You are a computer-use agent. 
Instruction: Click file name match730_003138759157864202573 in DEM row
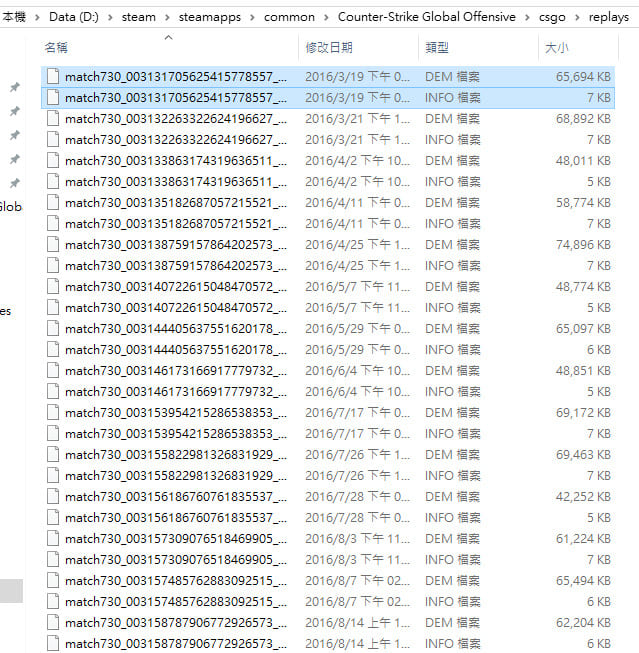[x=176, y=244]
